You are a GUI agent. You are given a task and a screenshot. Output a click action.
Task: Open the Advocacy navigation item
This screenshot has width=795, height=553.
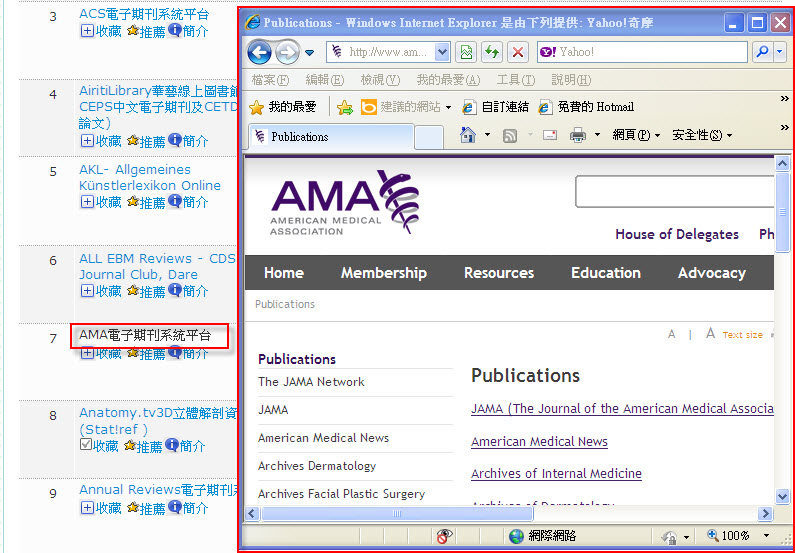712,273
